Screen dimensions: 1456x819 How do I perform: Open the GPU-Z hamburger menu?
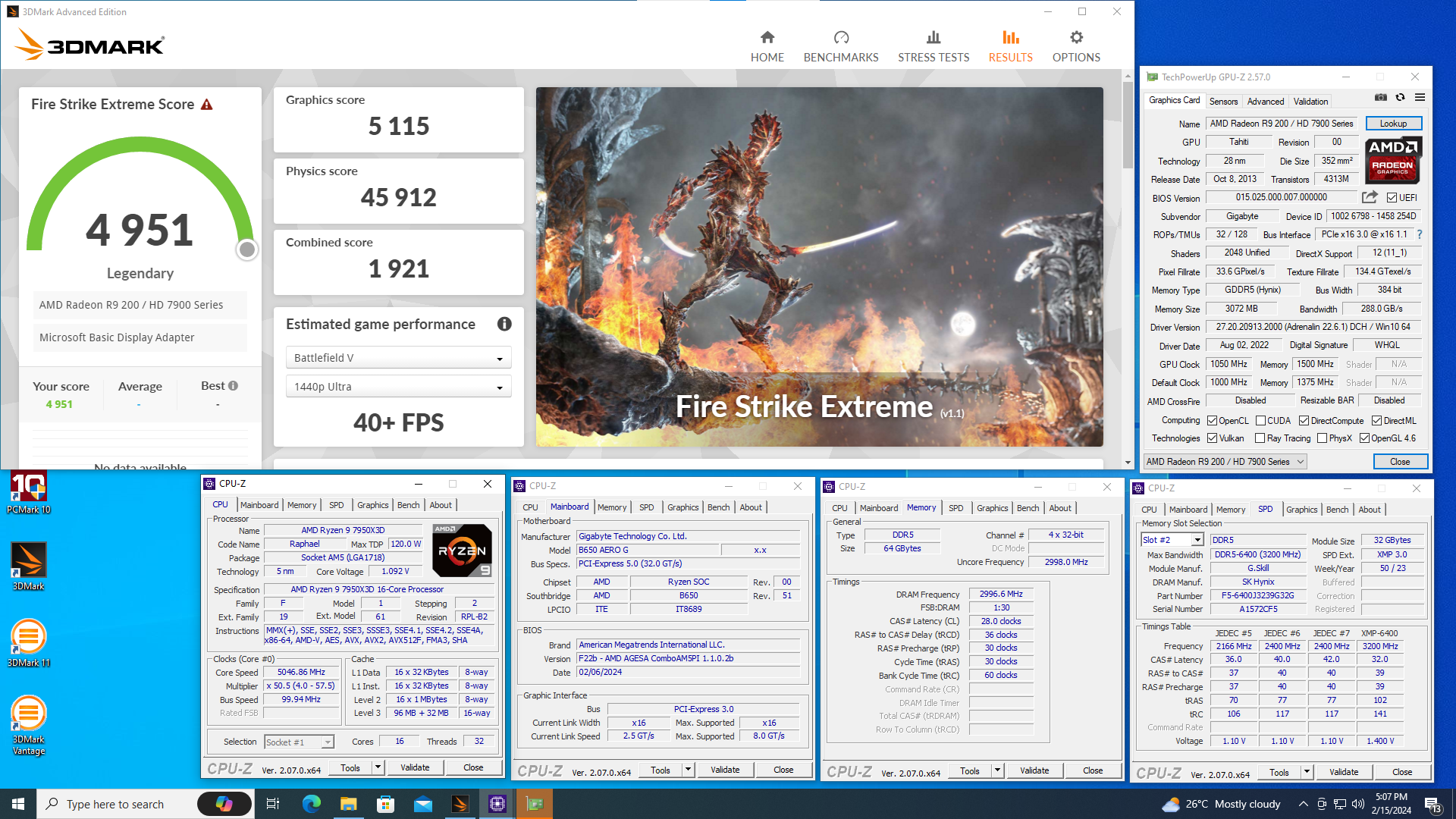(1420, 97)
